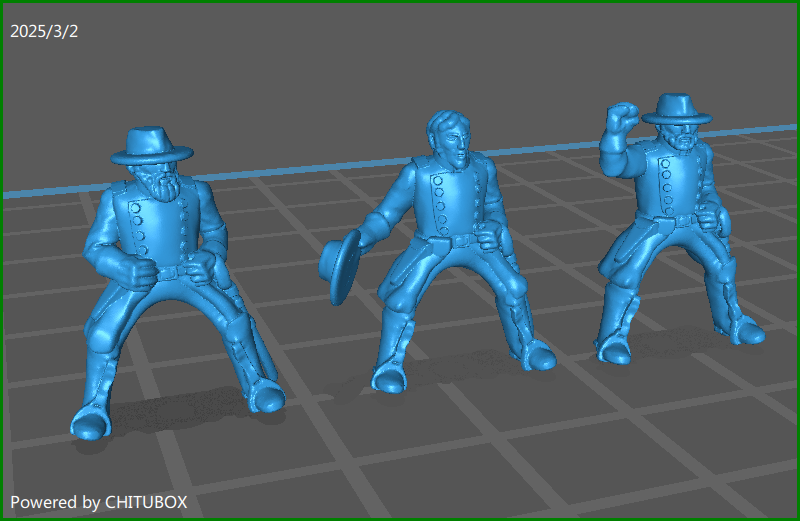Click the 2025/3/2 date text

tap(44, 31)
